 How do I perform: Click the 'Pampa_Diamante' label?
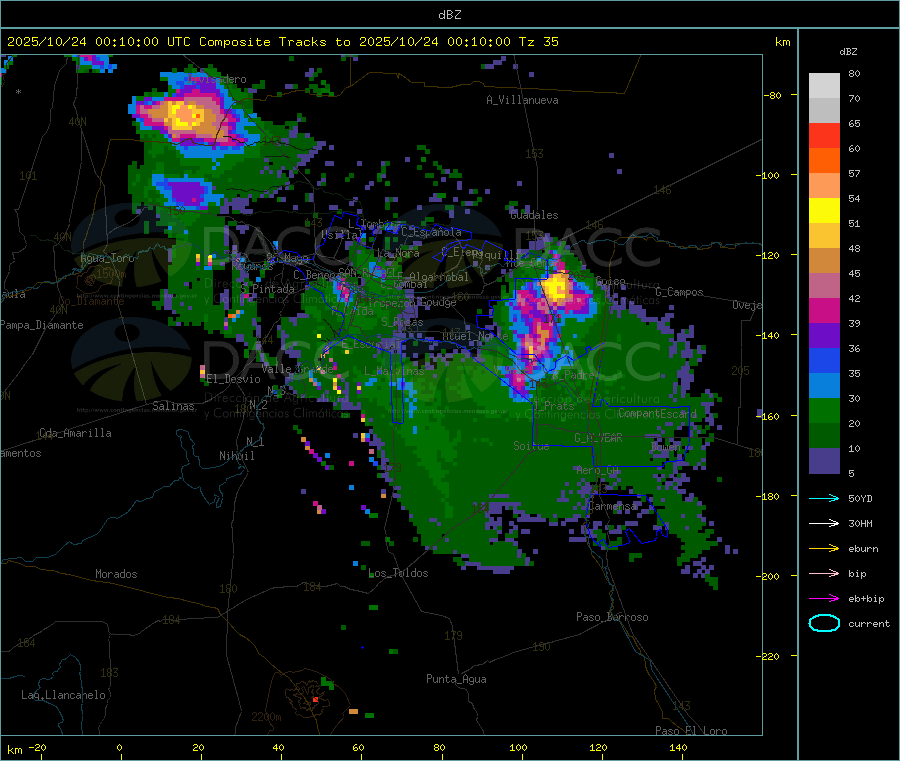(x=42, y=325)
